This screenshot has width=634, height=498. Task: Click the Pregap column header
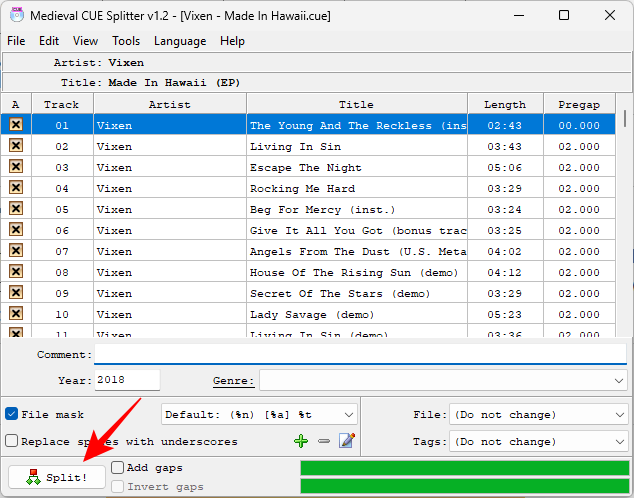pos(579,104)
